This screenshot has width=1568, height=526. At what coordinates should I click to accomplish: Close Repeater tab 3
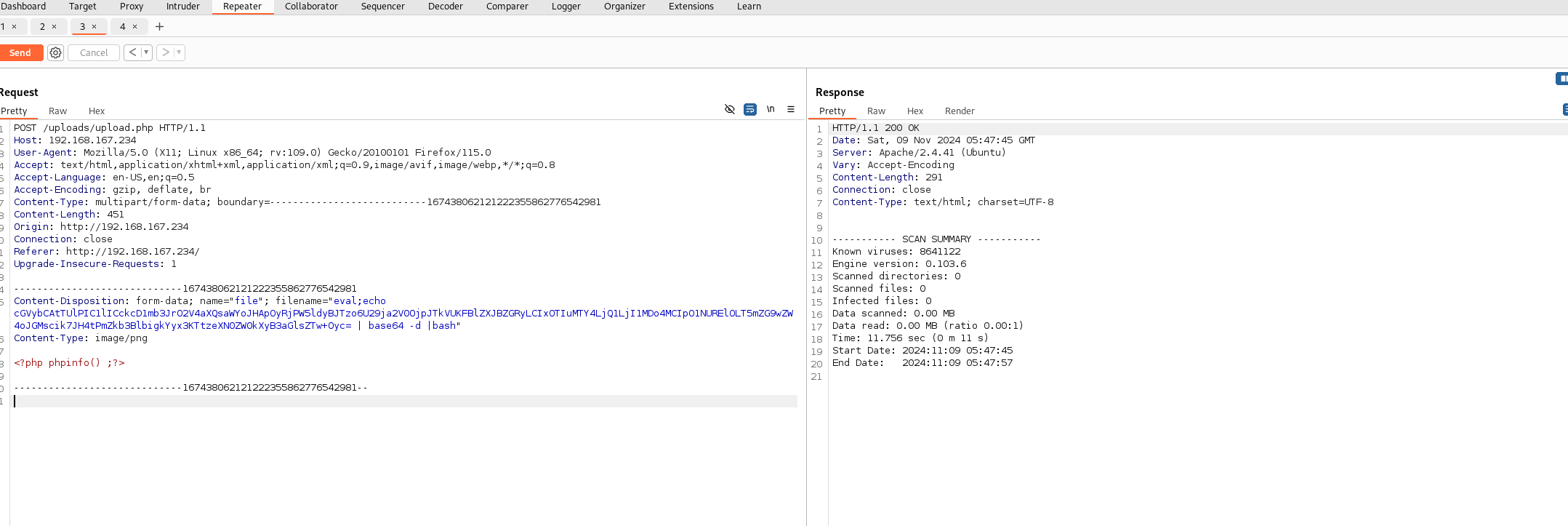[94, 26]
